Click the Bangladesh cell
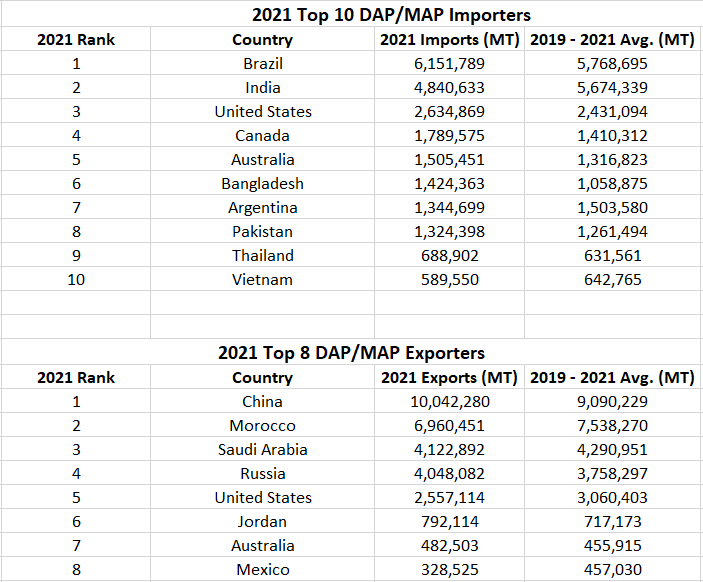The width and height of the screenshot is (703, 582). [263, 183]
